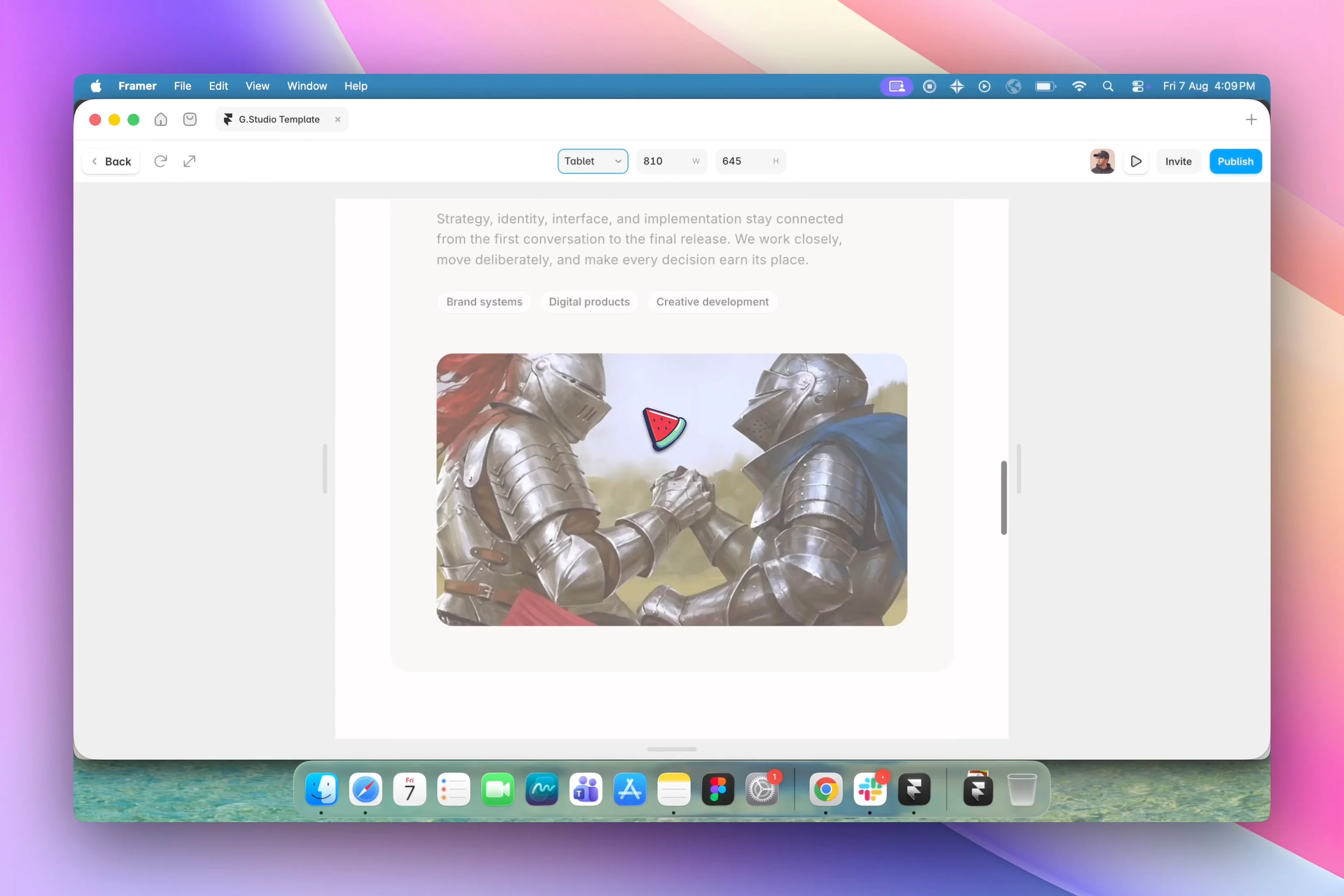Close the G.Studio Template tab
Image resolution: width=1344 pixels, height=896 pixels.
pos(338,119)
